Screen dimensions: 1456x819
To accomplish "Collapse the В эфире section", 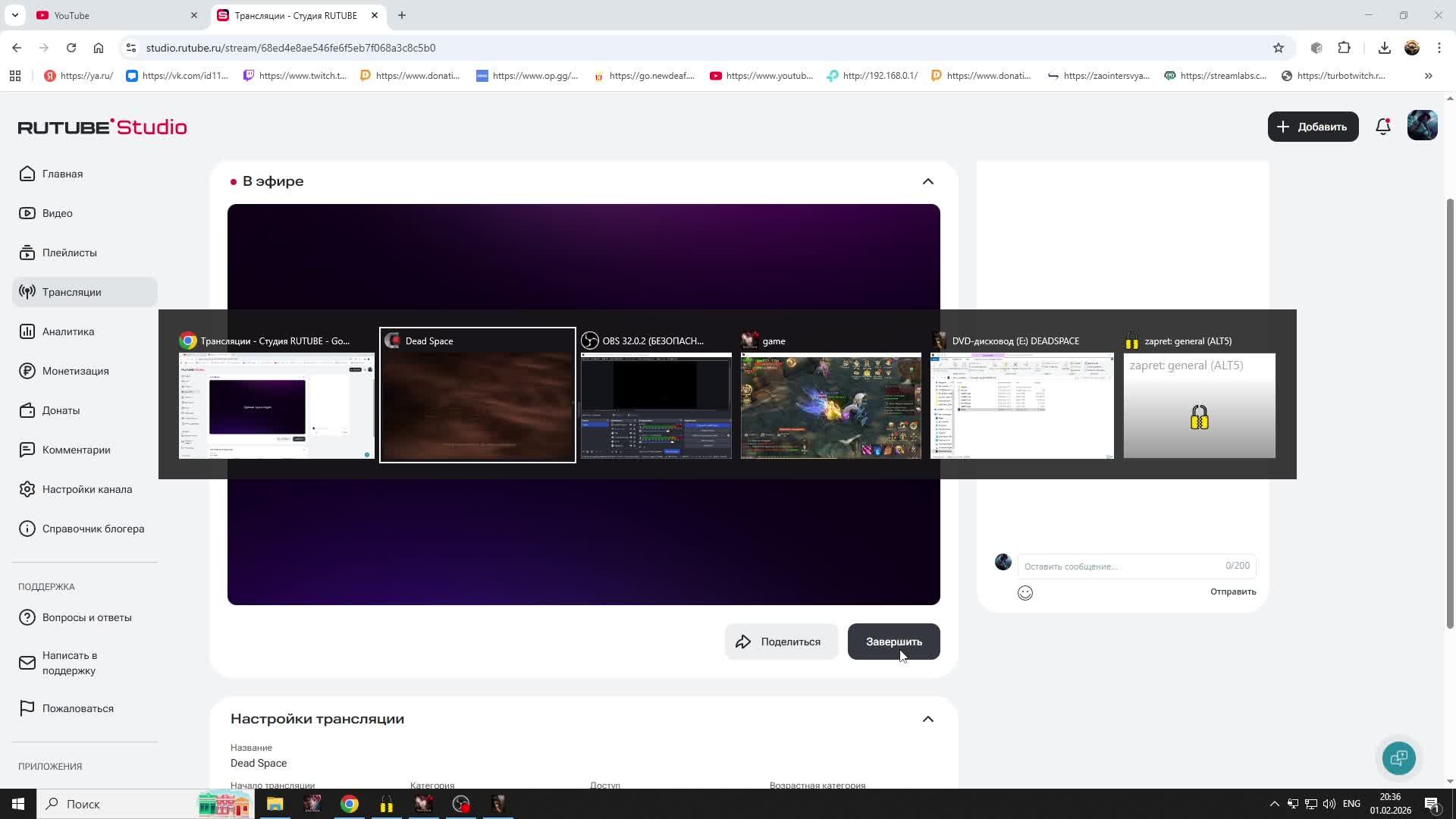I will point(927,181).
